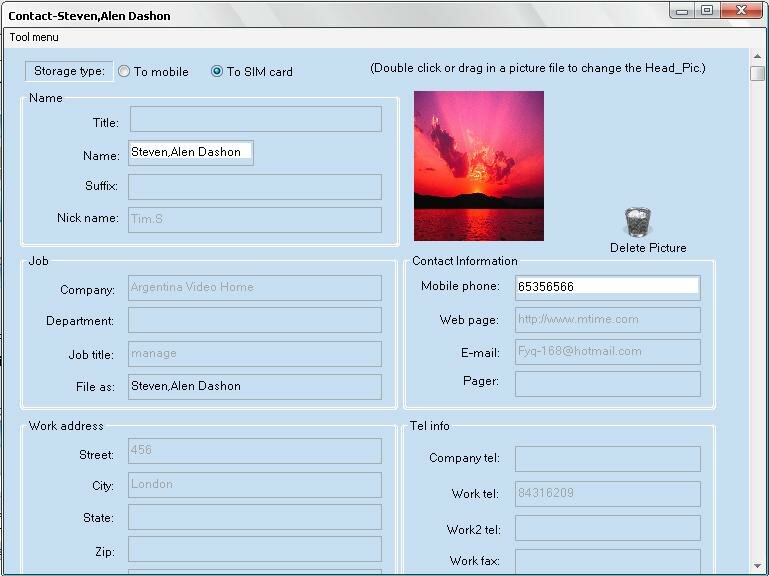Image resolution: width=769 pixels, height=576 pixels.
Task: Click the head picture hint text
Action: click(x=538, y=68)
